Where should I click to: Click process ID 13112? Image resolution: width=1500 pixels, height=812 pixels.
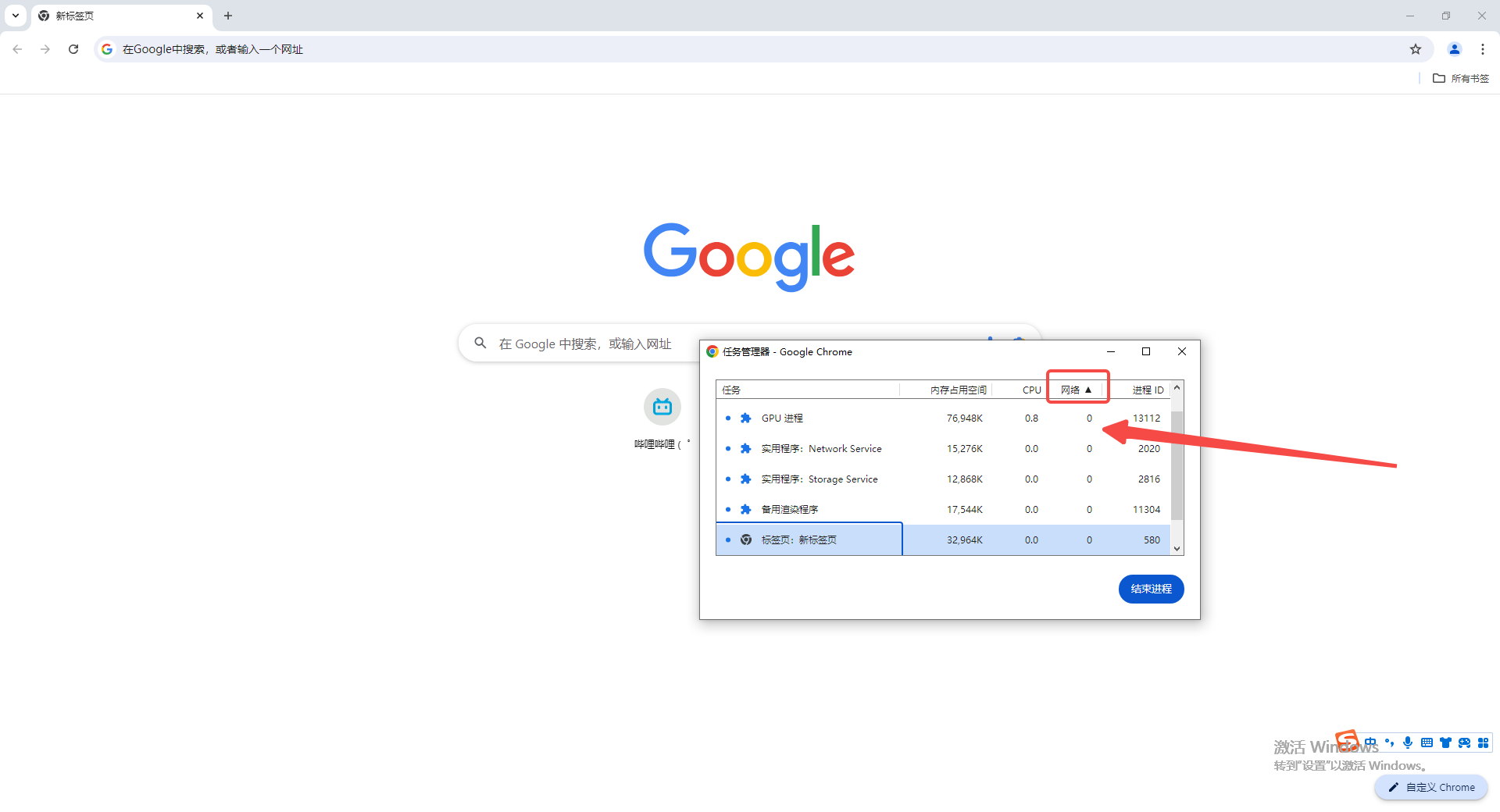1146,418
